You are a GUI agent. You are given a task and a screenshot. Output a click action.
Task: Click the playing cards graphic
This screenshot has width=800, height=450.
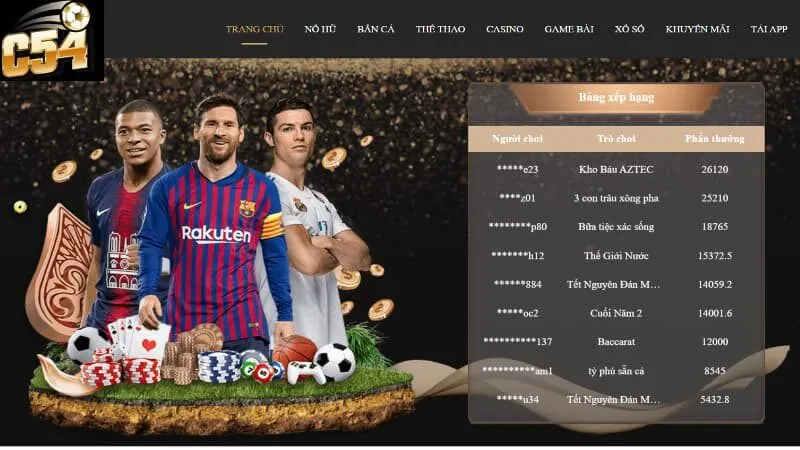point(138,337)
